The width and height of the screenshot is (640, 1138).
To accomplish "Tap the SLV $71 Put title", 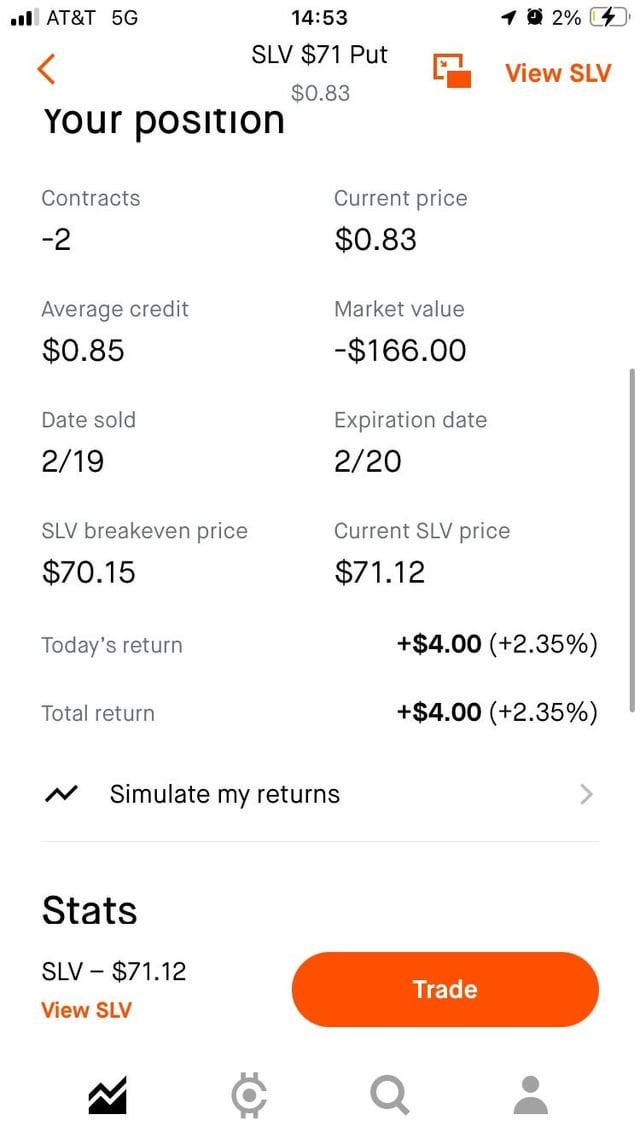I will [320, 55].
